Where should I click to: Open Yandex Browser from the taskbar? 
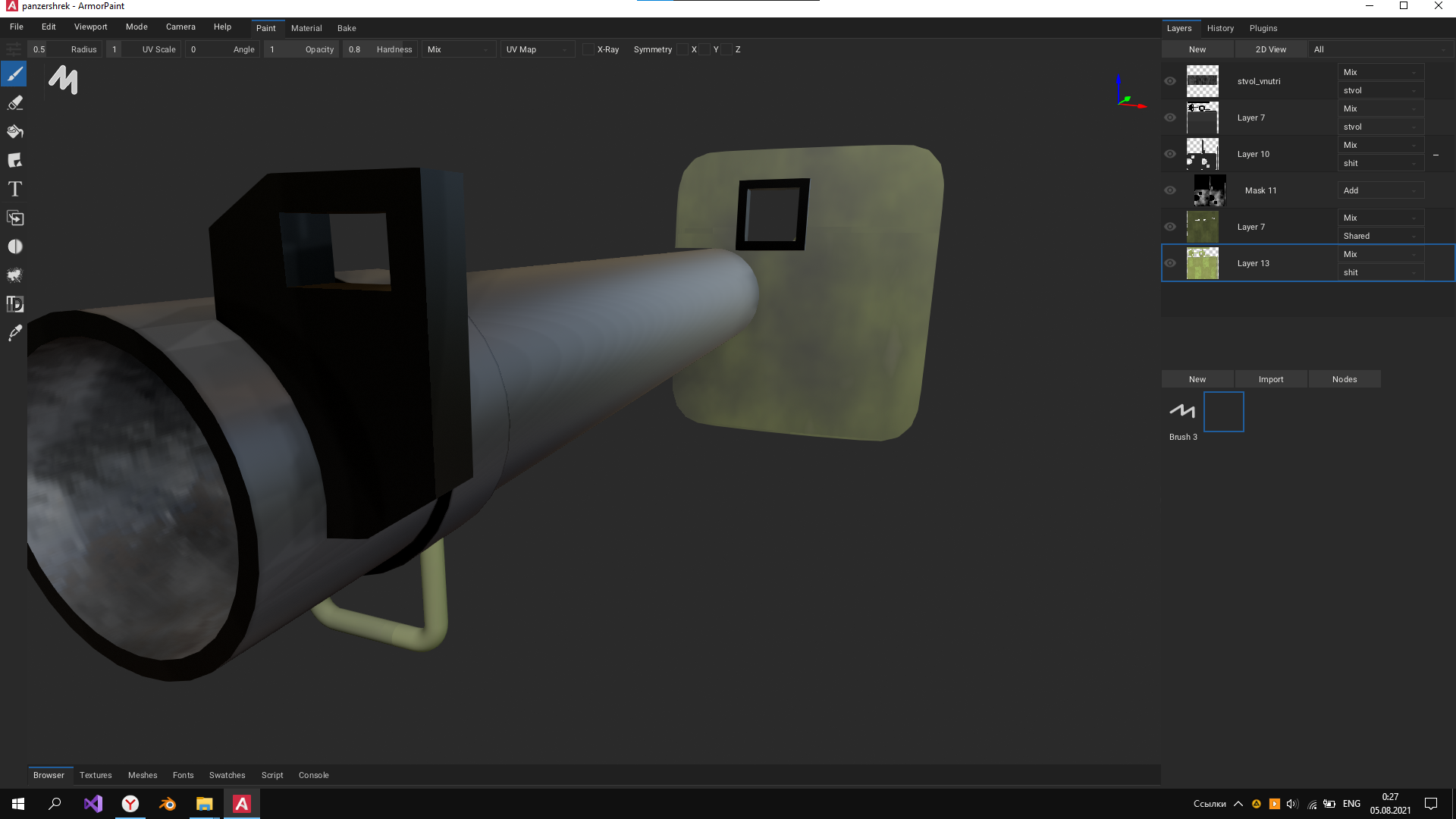(x=130, y=804)
